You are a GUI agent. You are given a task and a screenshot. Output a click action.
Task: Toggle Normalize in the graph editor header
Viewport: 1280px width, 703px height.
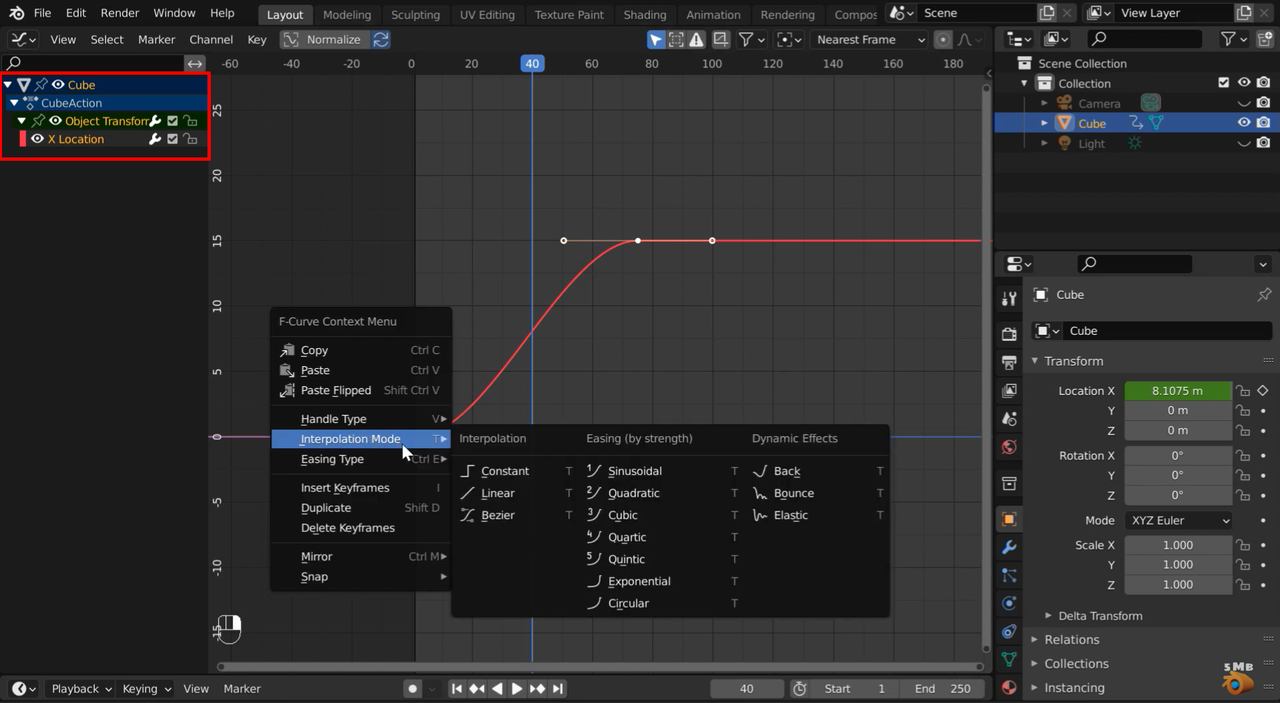[x=321, y=40]
